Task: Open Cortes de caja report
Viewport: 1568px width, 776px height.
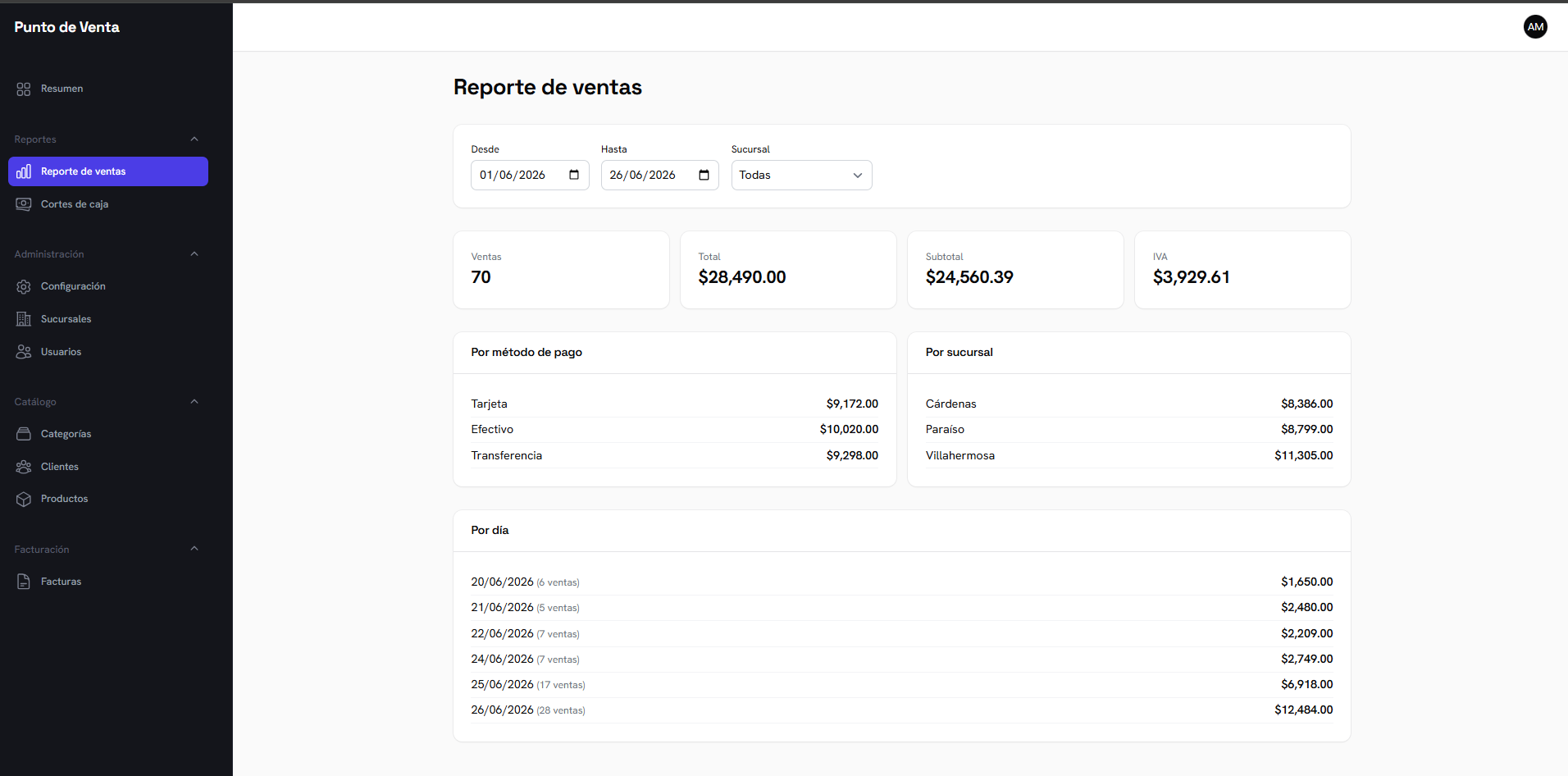Action: tap(108, 204)
